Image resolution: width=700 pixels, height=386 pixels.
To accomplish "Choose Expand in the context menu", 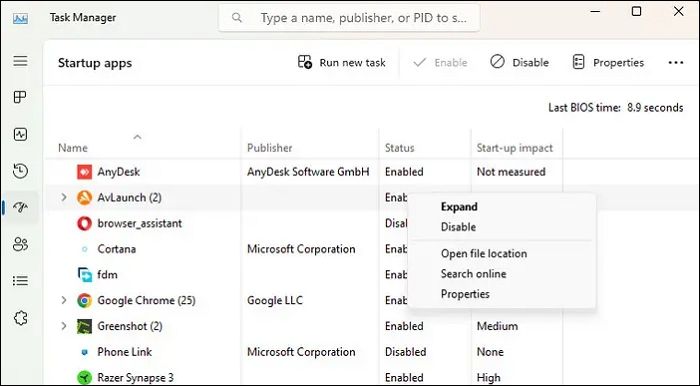I will coord(459,207).
